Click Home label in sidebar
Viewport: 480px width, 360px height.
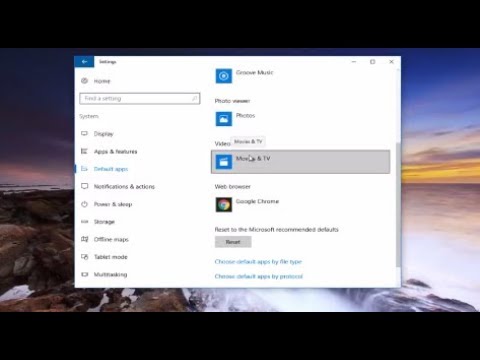coord(102,81)
